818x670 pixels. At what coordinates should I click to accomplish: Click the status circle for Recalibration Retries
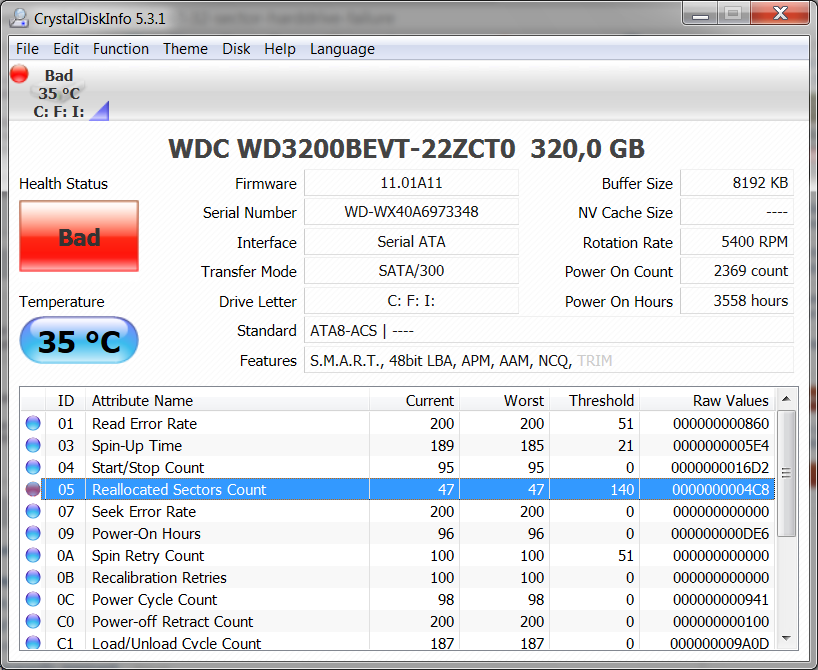(x=33, y=577)
